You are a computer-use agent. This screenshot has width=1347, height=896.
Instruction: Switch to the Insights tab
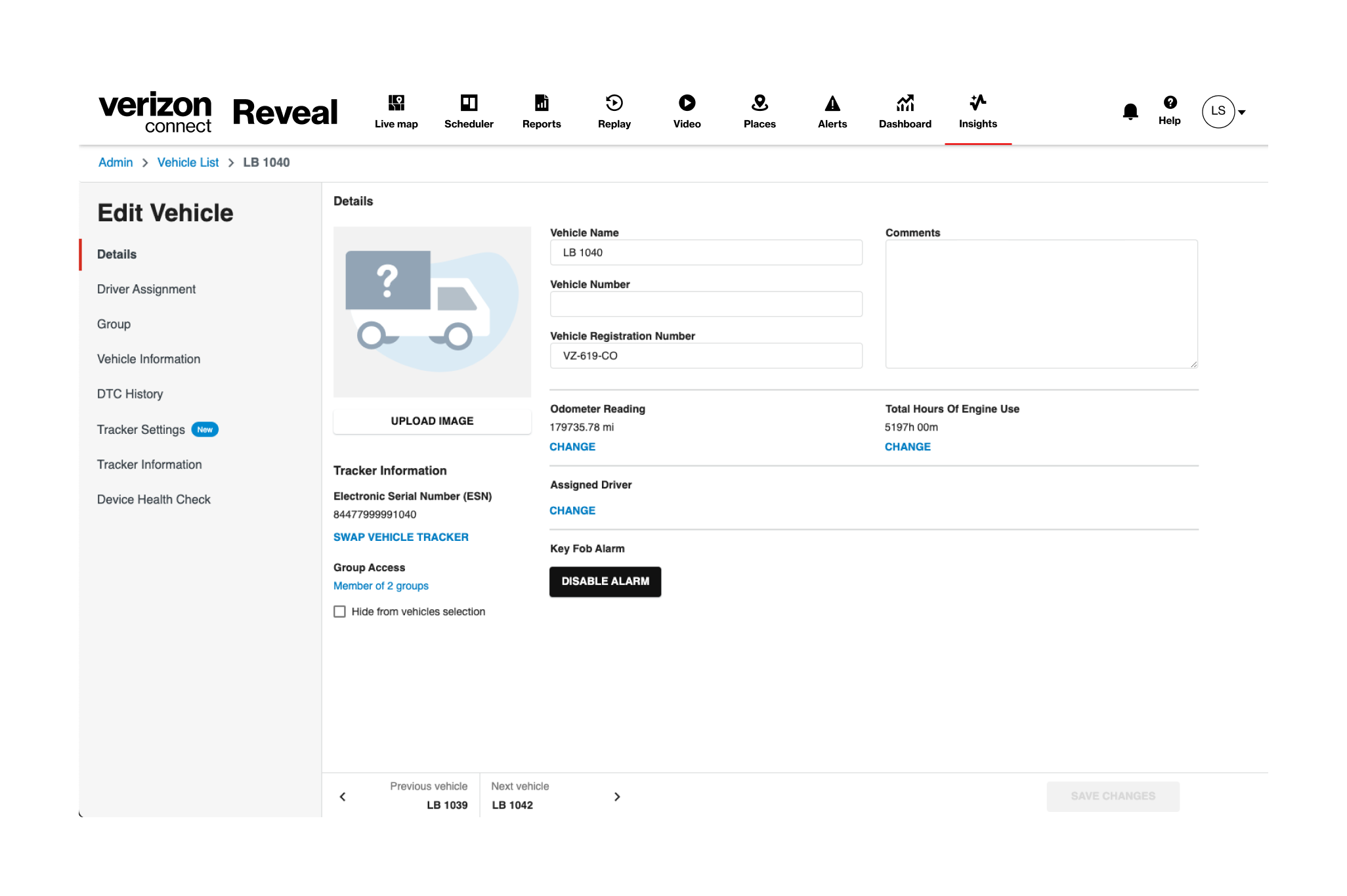pos(977,112)
